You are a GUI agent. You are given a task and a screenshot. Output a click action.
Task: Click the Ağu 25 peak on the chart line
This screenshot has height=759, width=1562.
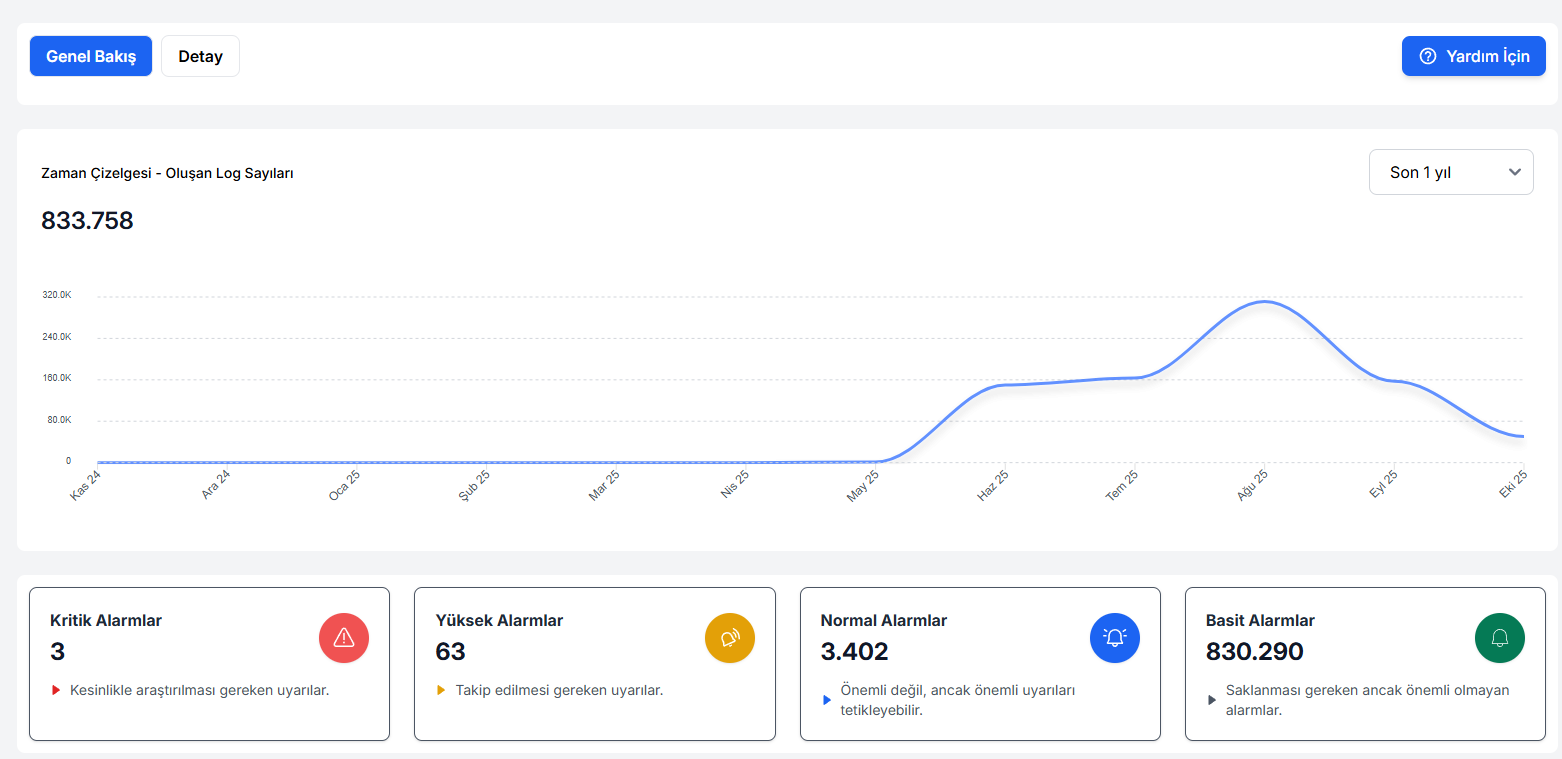tap(1264, 301)
